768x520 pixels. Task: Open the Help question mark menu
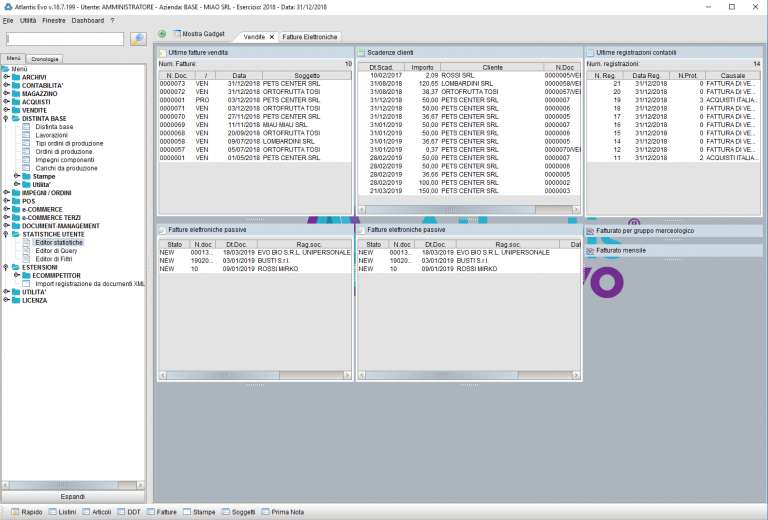[112, 21]
